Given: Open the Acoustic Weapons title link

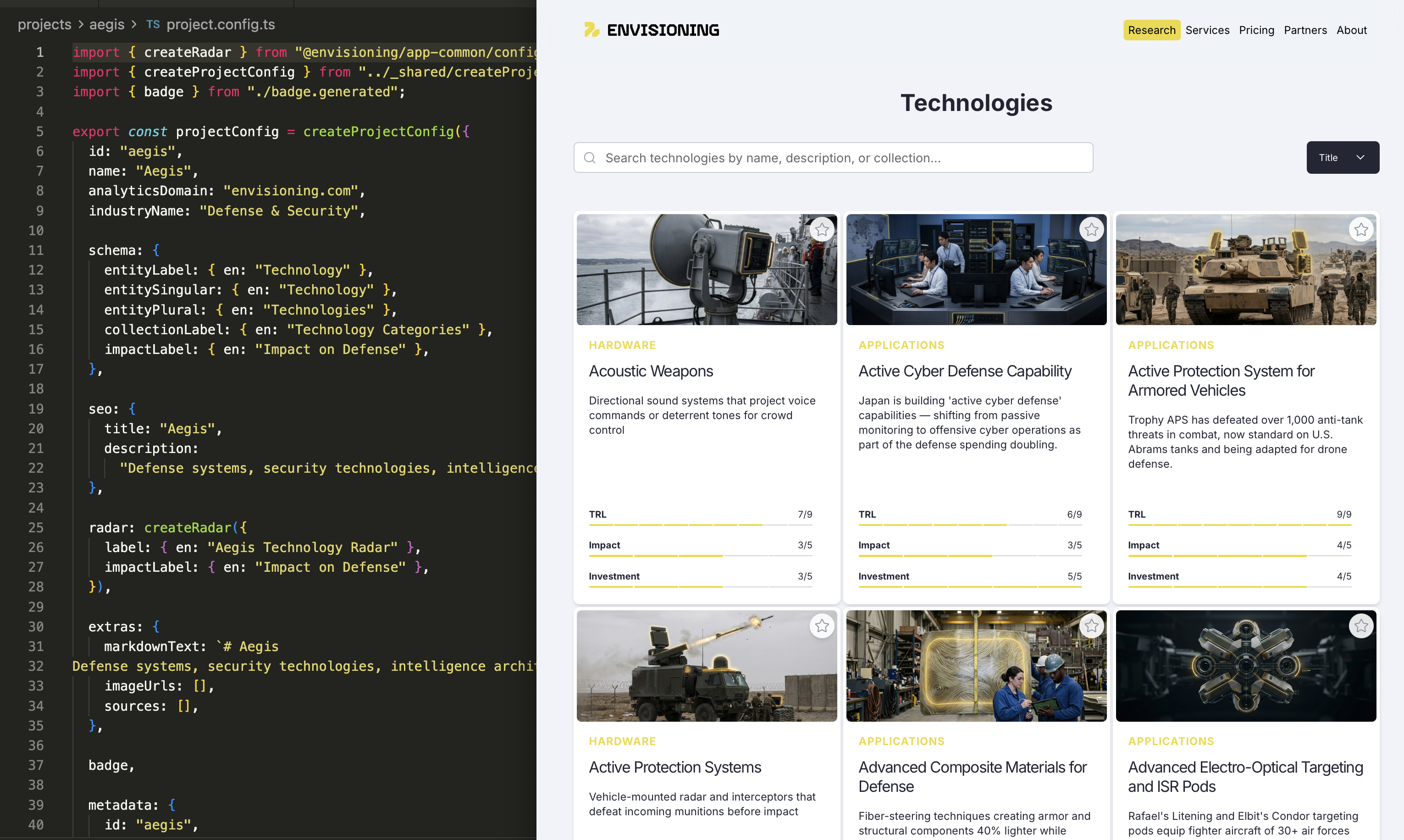Looking at the screenshot, I should (651, 371).
